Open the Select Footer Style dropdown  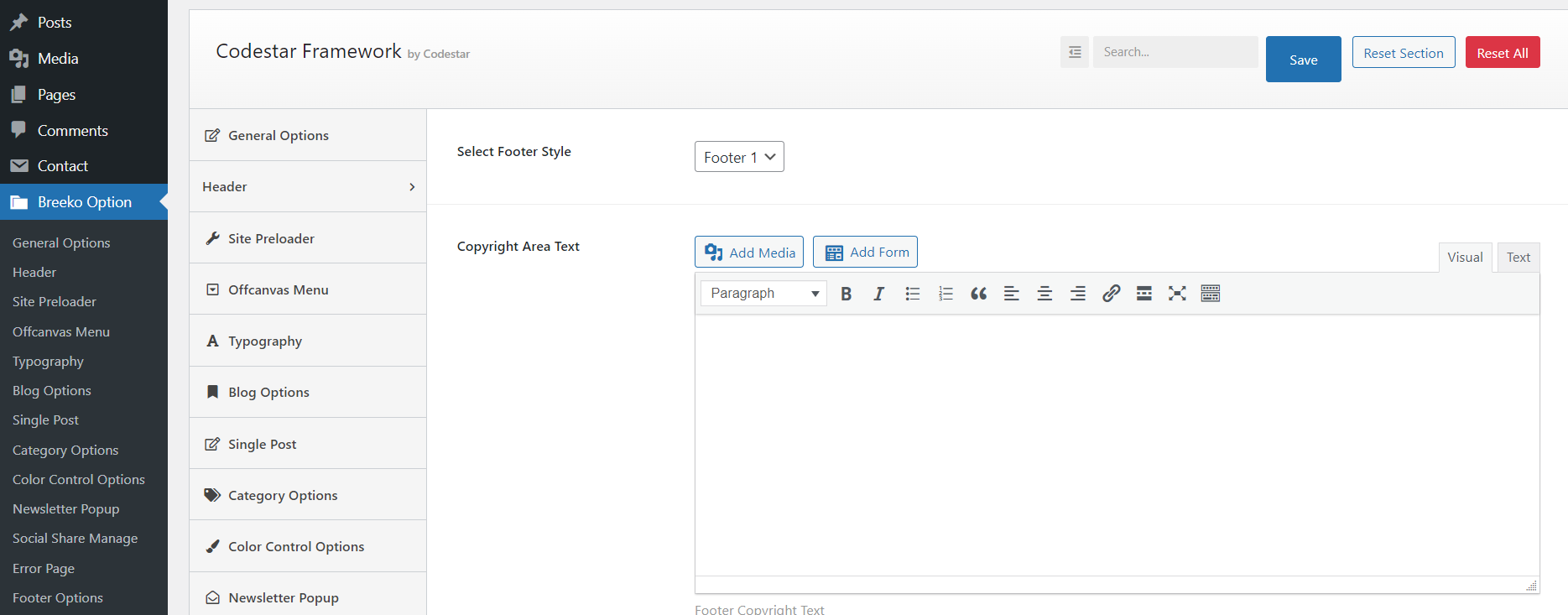click(739, 157)
